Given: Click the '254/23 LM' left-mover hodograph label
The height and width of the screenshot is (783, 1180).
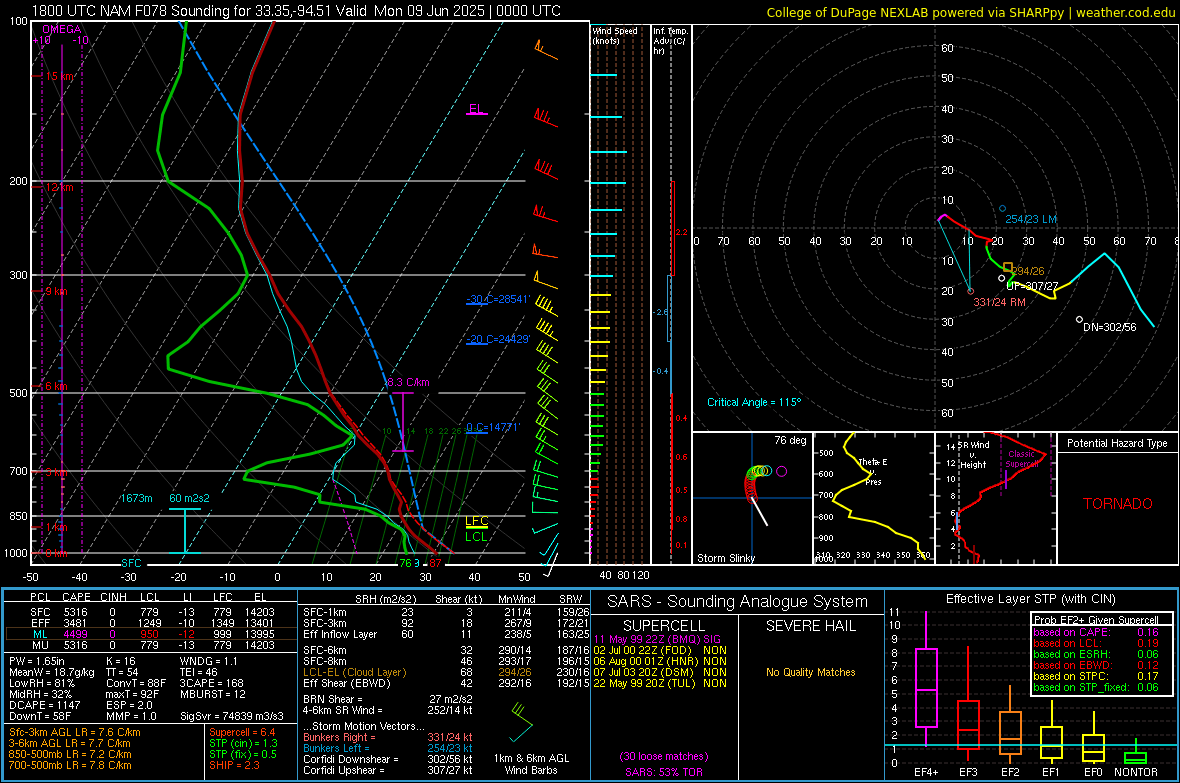Looking at the screenshot, I should [1031, 219].
